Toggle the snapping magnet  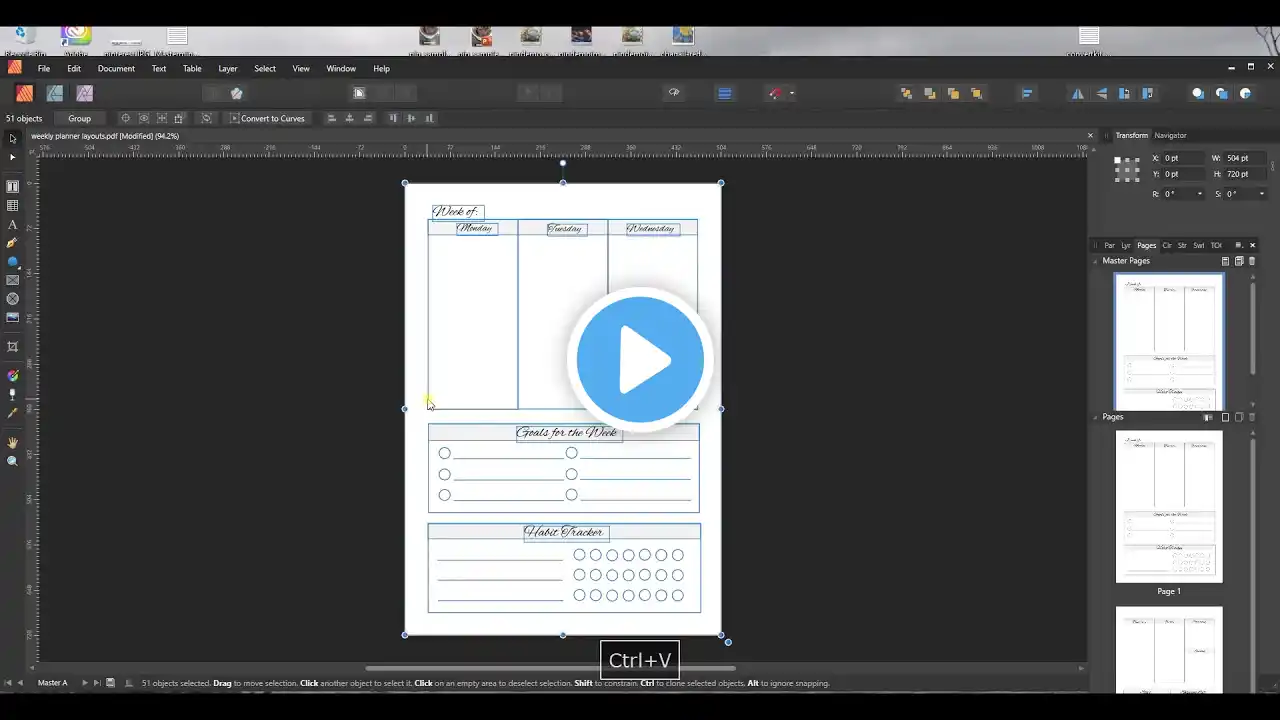click(776, 94)
